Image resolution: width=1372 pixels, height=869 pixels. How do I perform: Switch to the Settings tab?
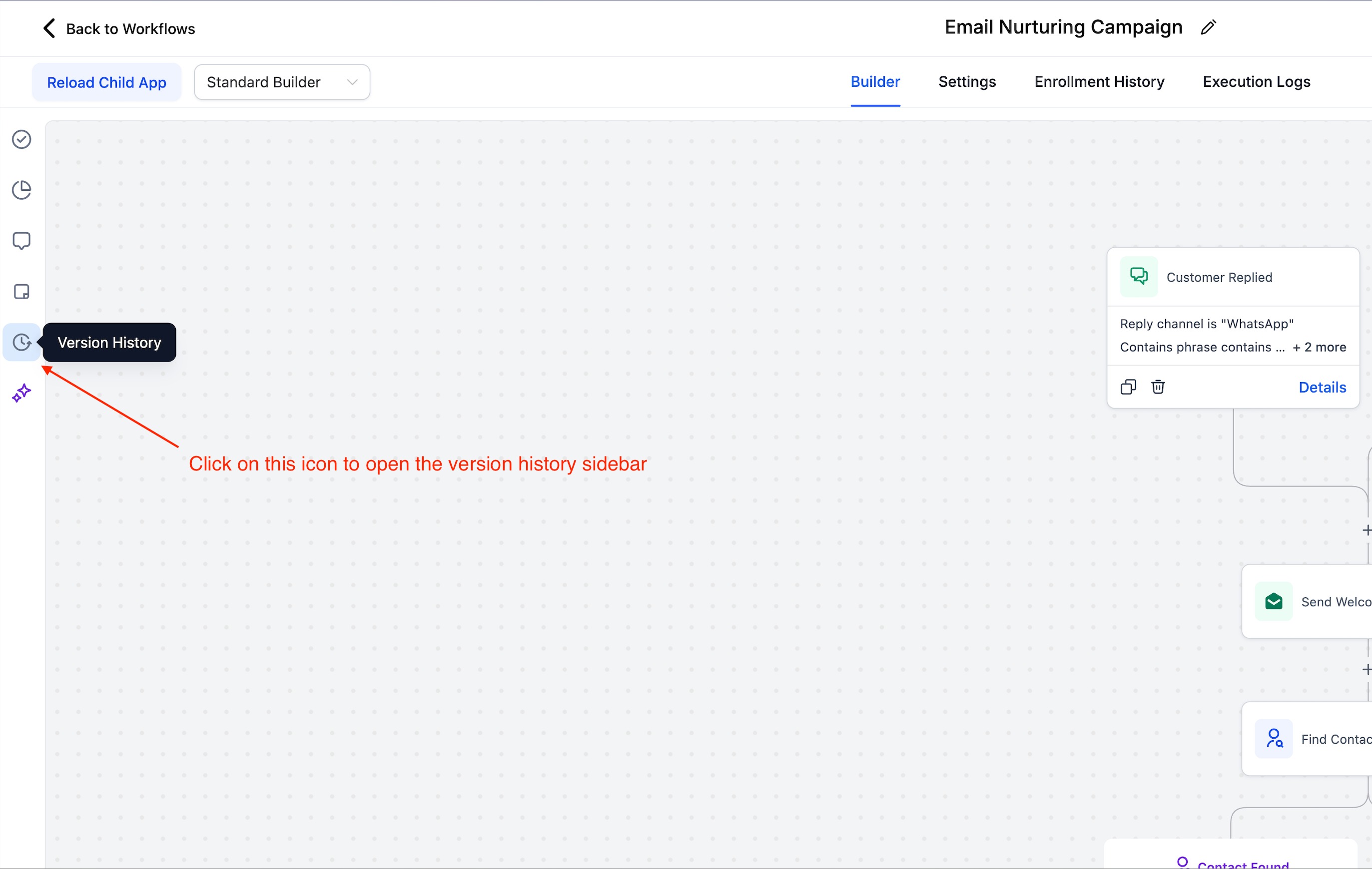[967, 82]
